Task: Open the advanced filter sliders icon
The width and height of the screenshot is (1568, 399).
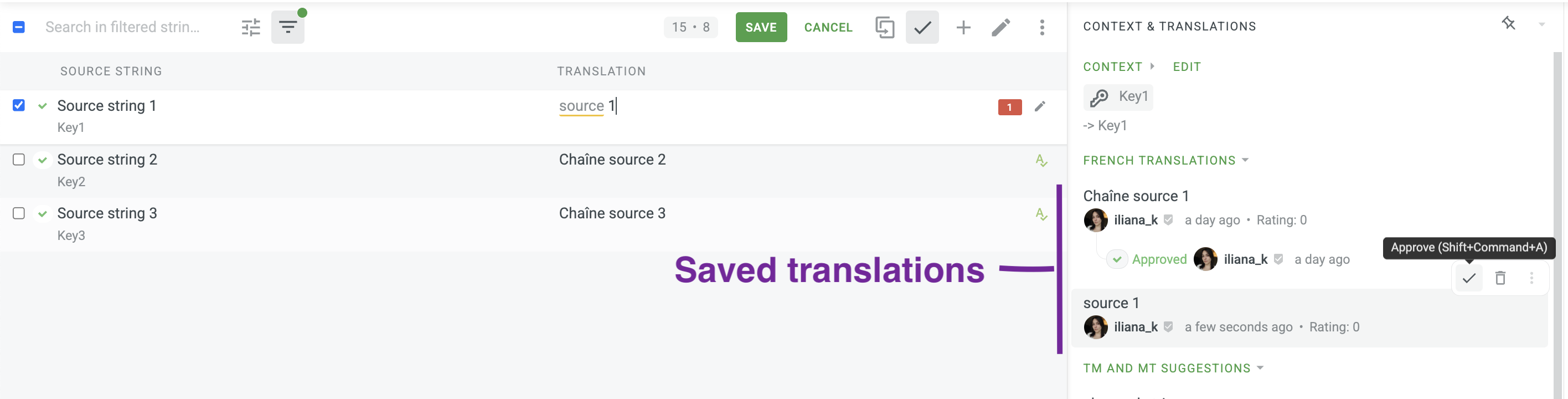Action: pyautogui.click(x=251, y=27)
